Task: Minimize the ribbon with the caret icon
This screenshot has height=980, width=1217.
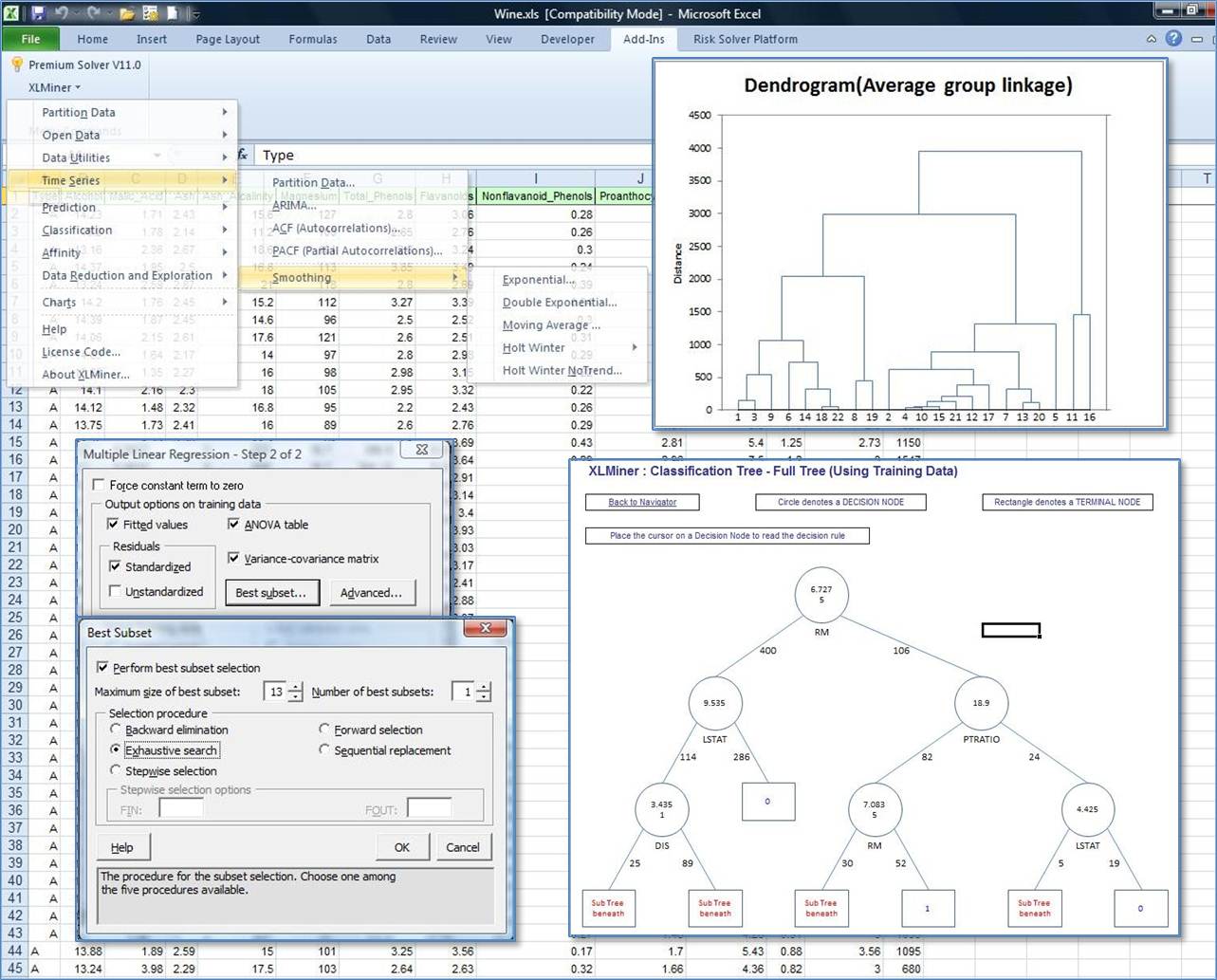Action: coord(1152,39)
